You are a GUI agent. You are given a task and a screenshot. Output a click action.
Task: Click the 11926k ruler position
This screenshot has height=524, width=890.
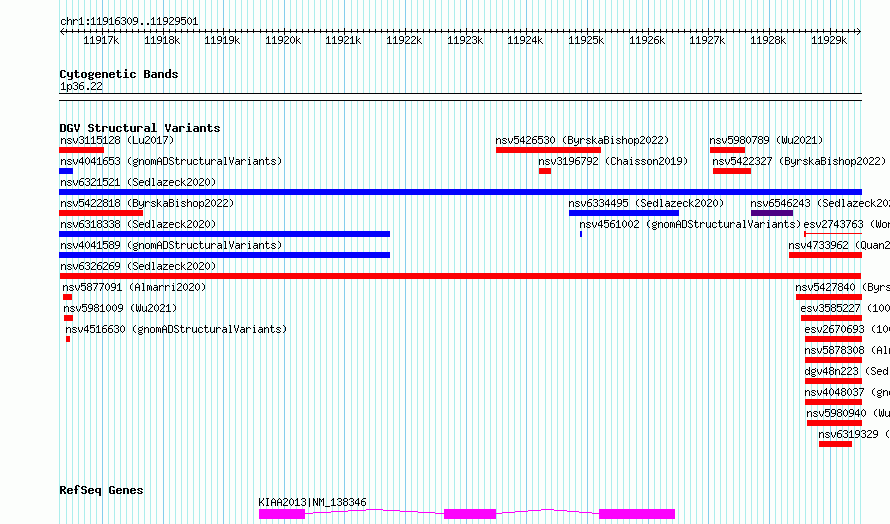[x=647, y=40]
